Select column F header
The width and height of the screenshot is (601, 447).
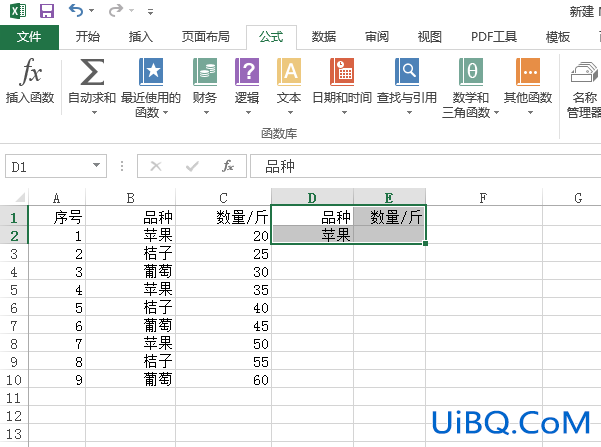pyautogui.click(x=483, y=198)
